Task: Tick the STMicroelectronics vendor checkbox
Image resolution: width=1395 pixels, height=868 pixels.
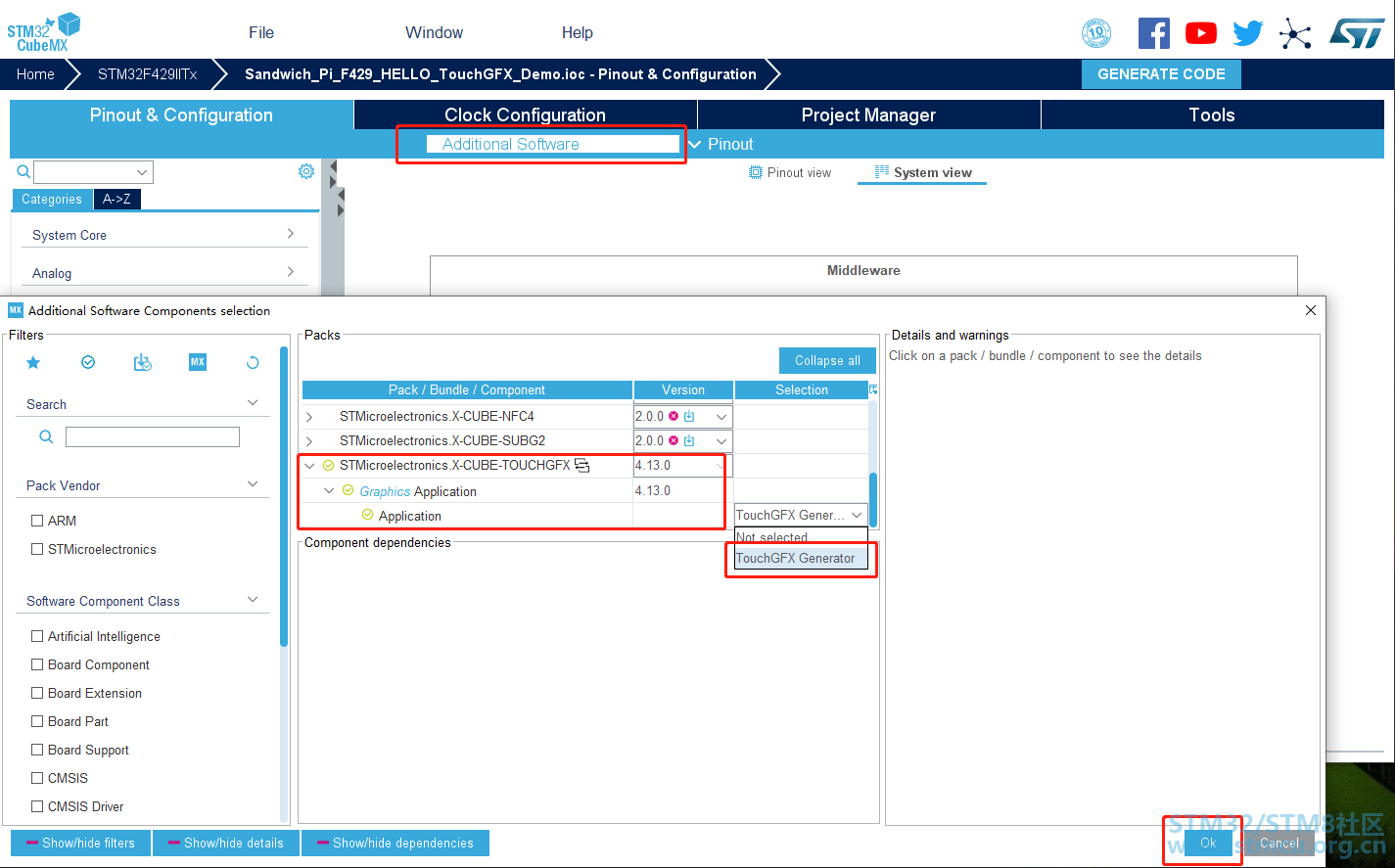Action: click(37, 549)
